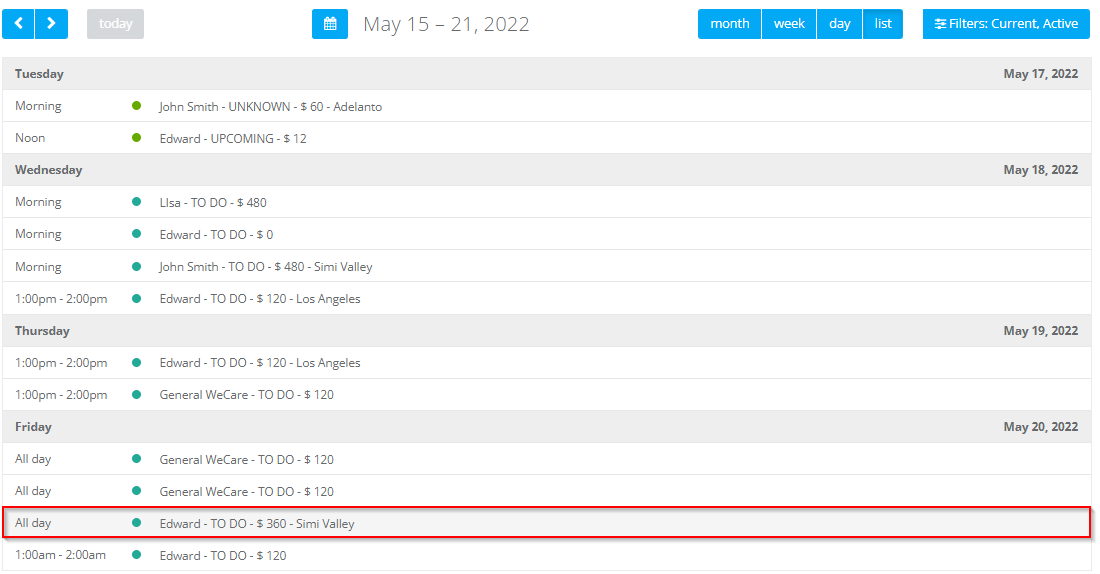Screen dimensions: 1100x574
Task: Open Edward - TO DO - $ 0 event
Action: [546, 234]
